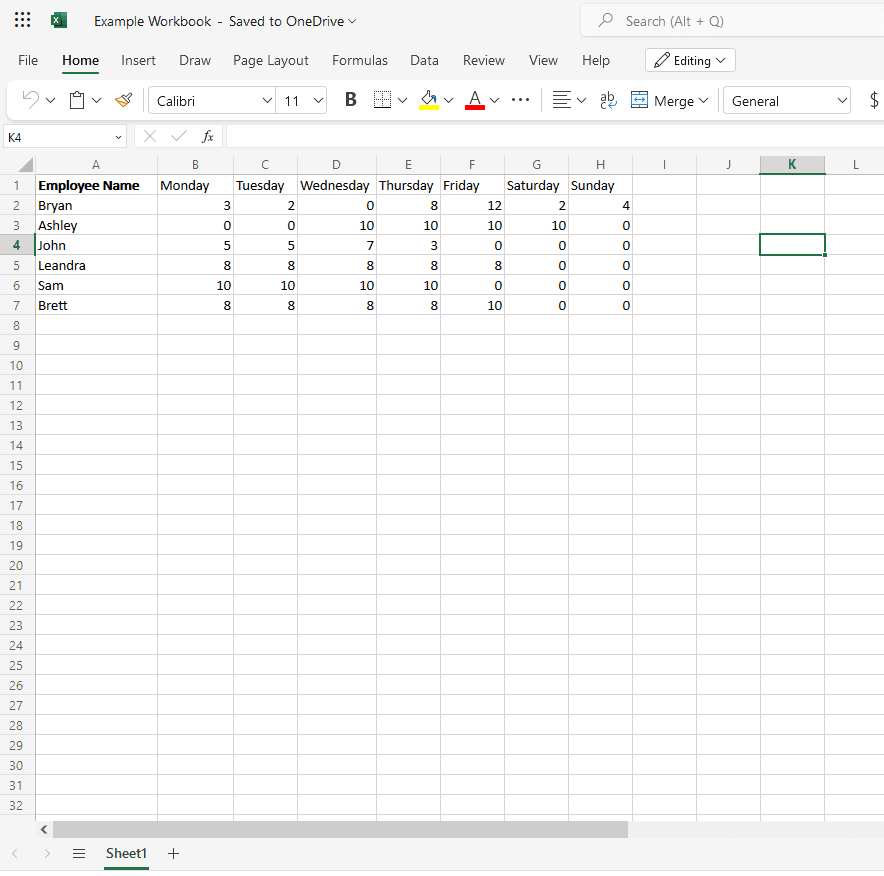Screen dimensions: 884x876
Task: Expand the Number Format General dropdown
Action: pos(787,100)
